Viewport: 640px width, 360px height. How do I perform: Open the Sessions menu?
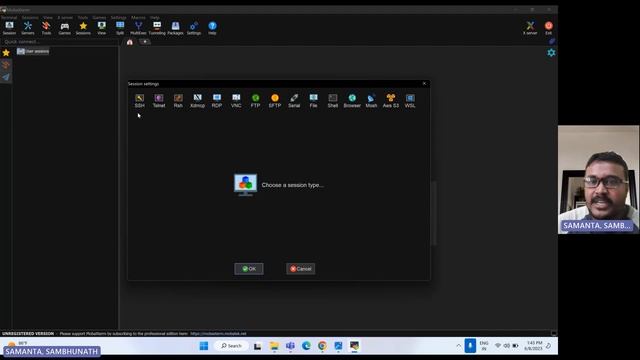[x=30, y=18]
